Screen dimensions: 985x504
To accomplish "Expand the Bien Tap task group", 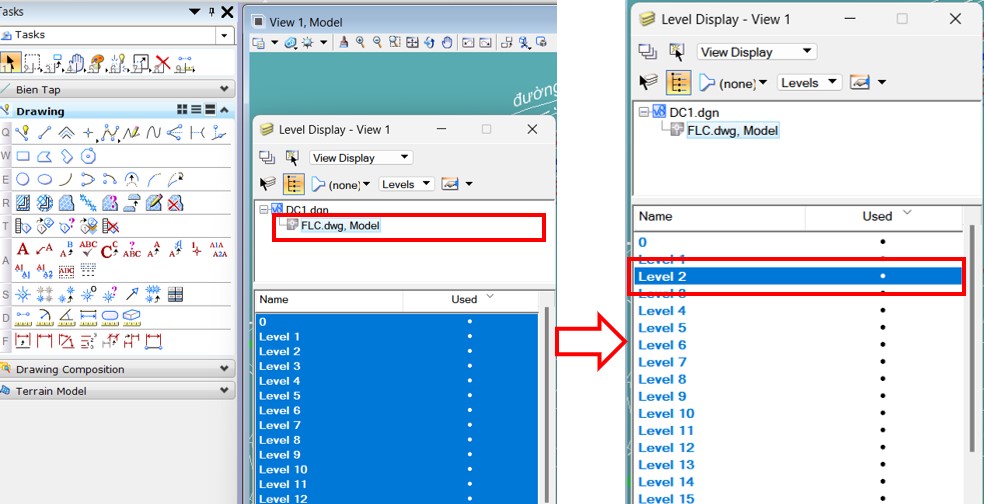I will click(x=224, y=89).
